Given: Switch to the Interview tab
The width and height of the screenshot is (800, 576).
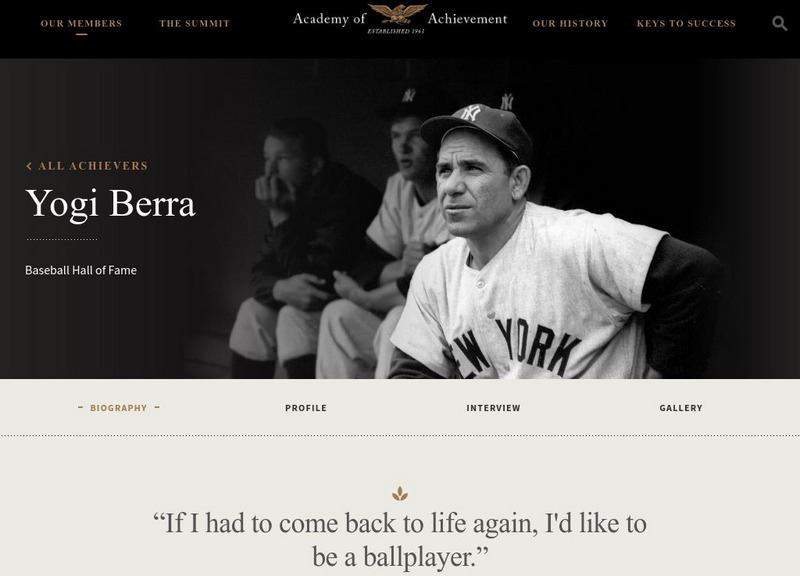Looking at the screenshot, I should pyautogui.click(x=493, y=408).
